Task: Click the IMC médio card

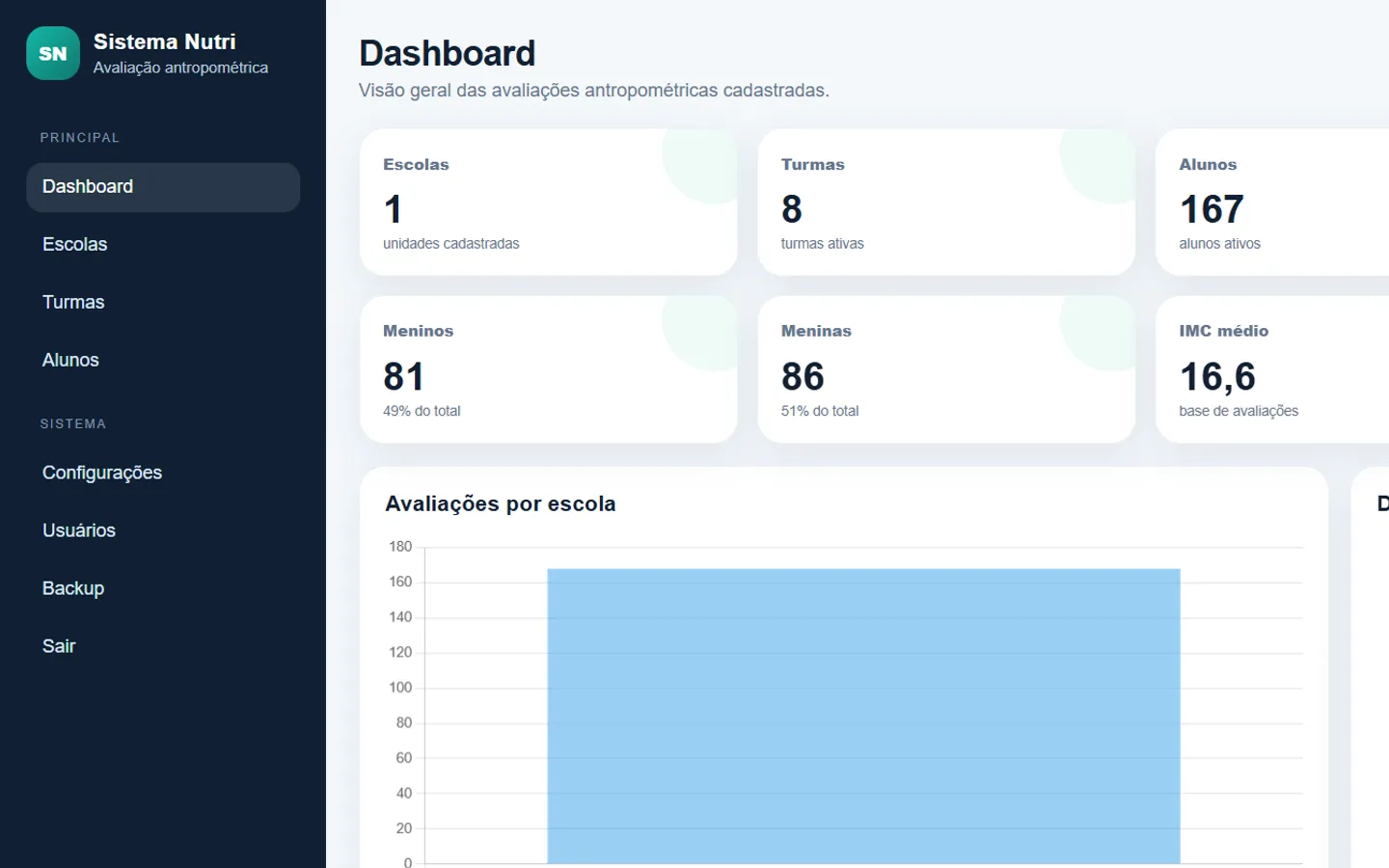Action: (1272, 369)
